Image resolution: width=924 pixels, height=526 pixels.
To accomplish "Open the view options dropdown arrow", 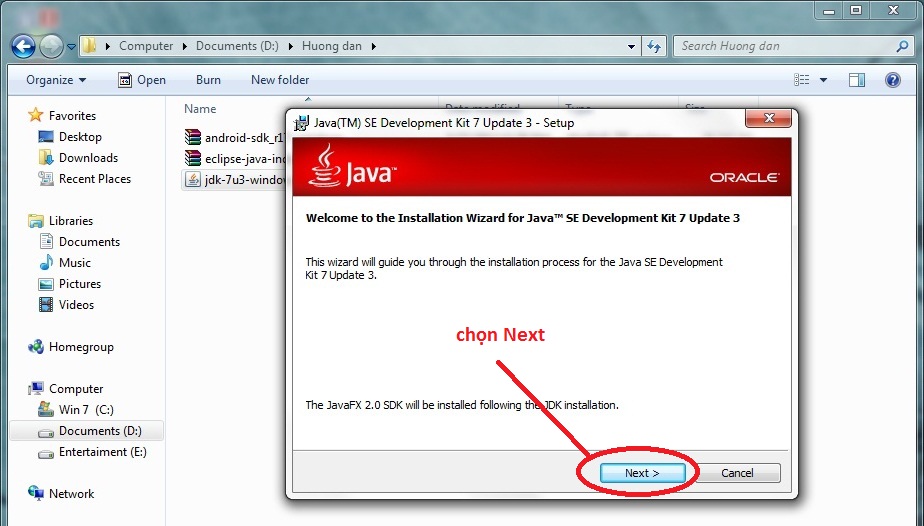I will 823,80.
